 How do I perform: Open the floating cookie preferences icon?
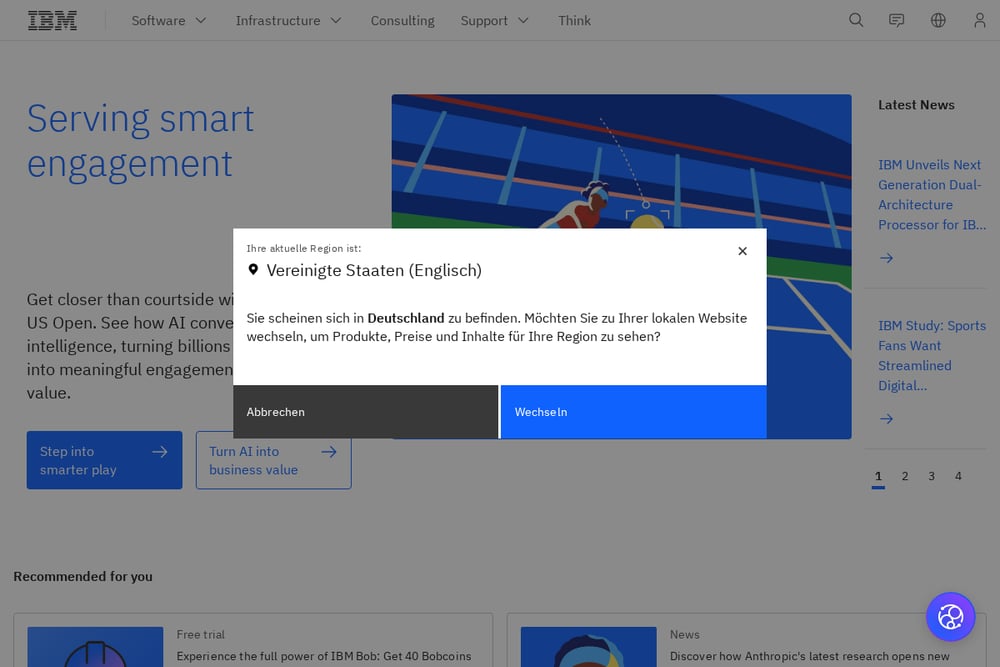pos(950,617)
